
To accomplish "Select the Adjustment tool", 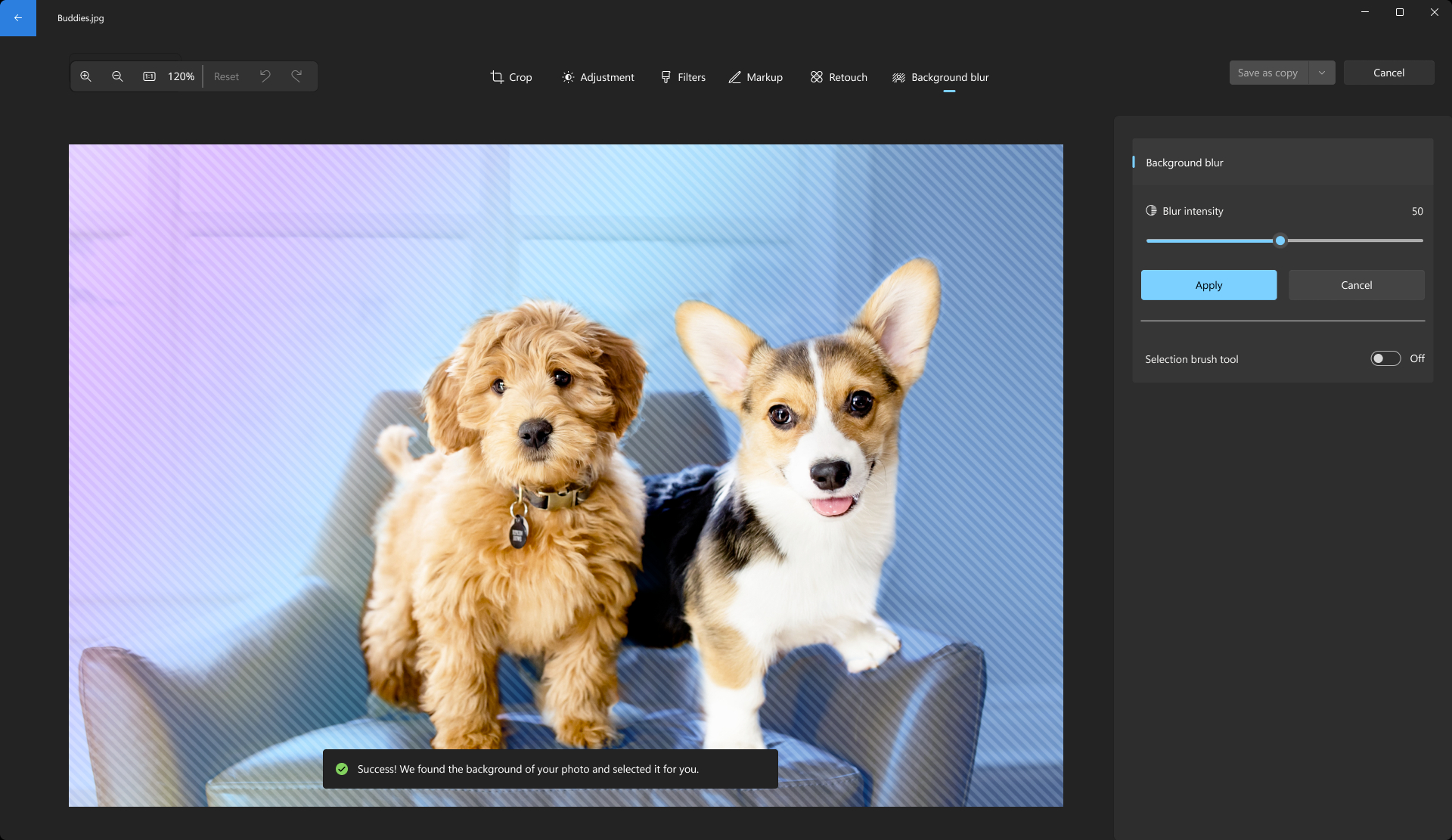I will pos(597,77).
